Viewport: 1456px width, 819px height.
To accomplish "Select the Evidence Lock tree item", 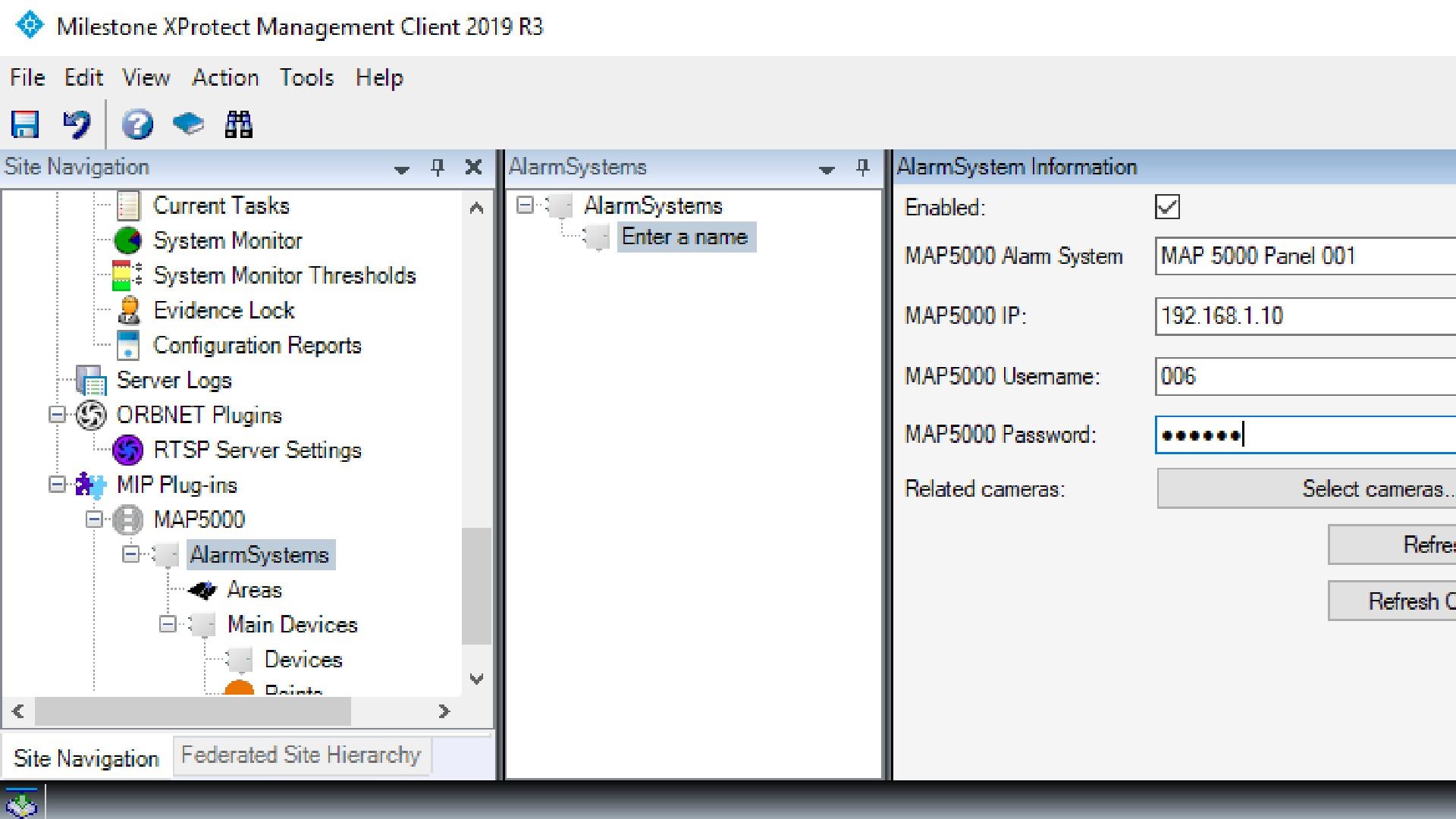I will tap(224, 310).
